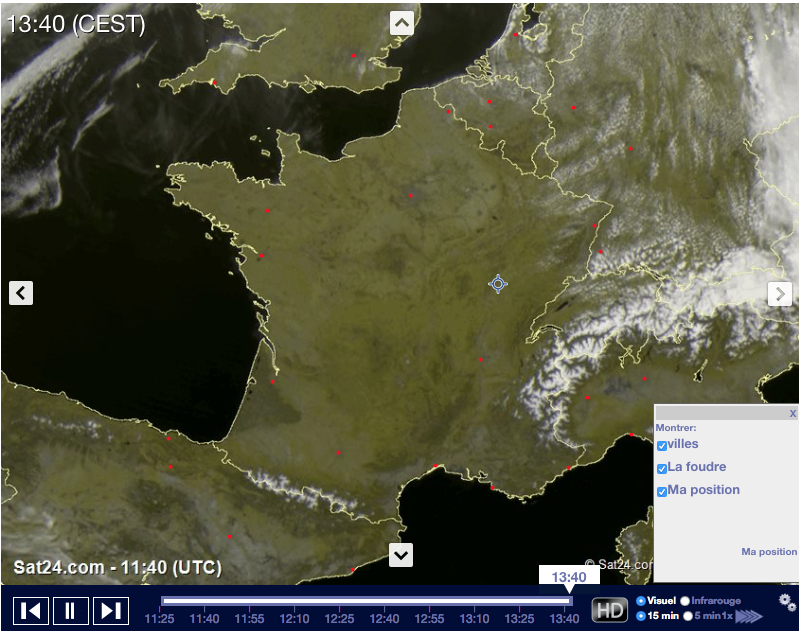Click the step backward frame button

point(31,610)
